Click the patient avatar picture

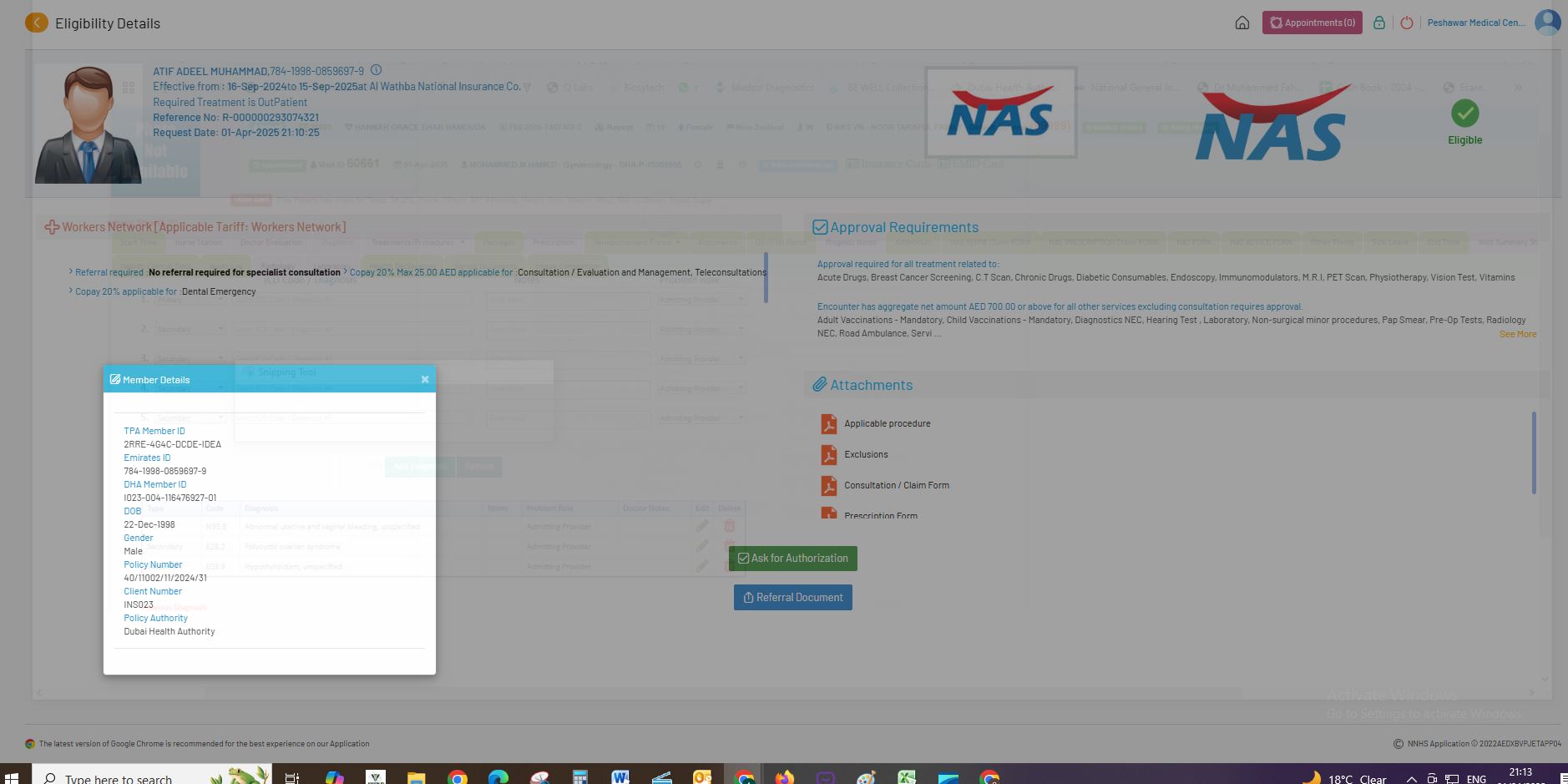[89, 124]
